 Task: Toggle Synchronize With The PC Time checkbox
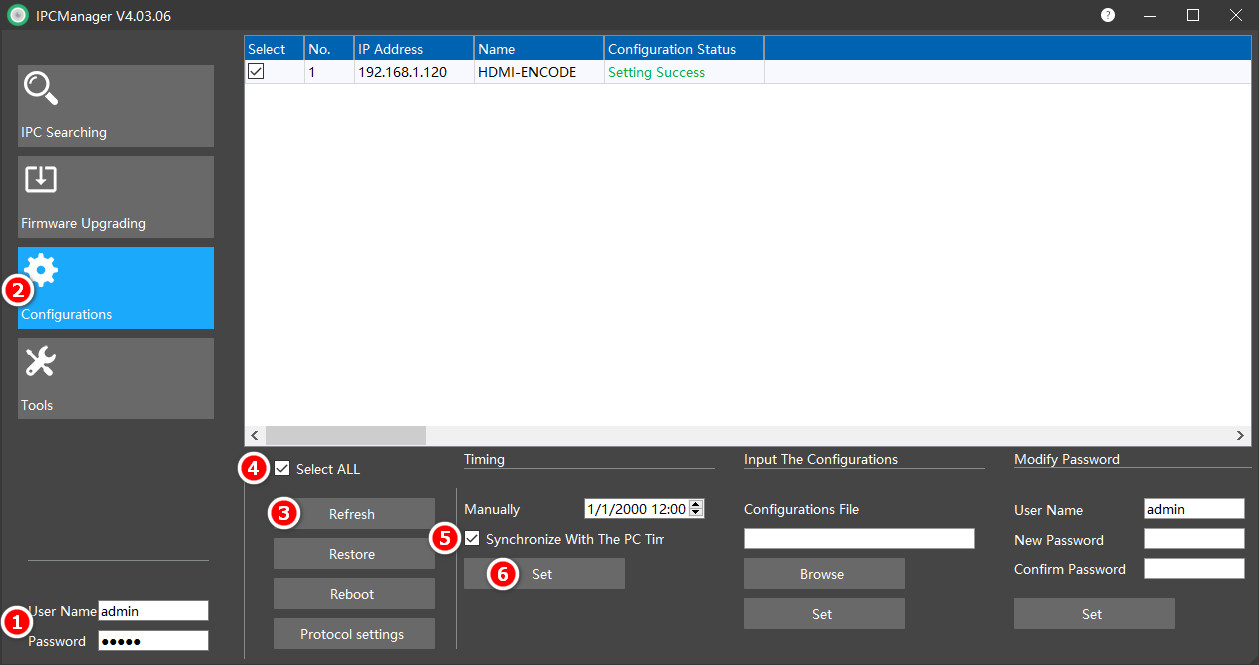coord(472,538)
